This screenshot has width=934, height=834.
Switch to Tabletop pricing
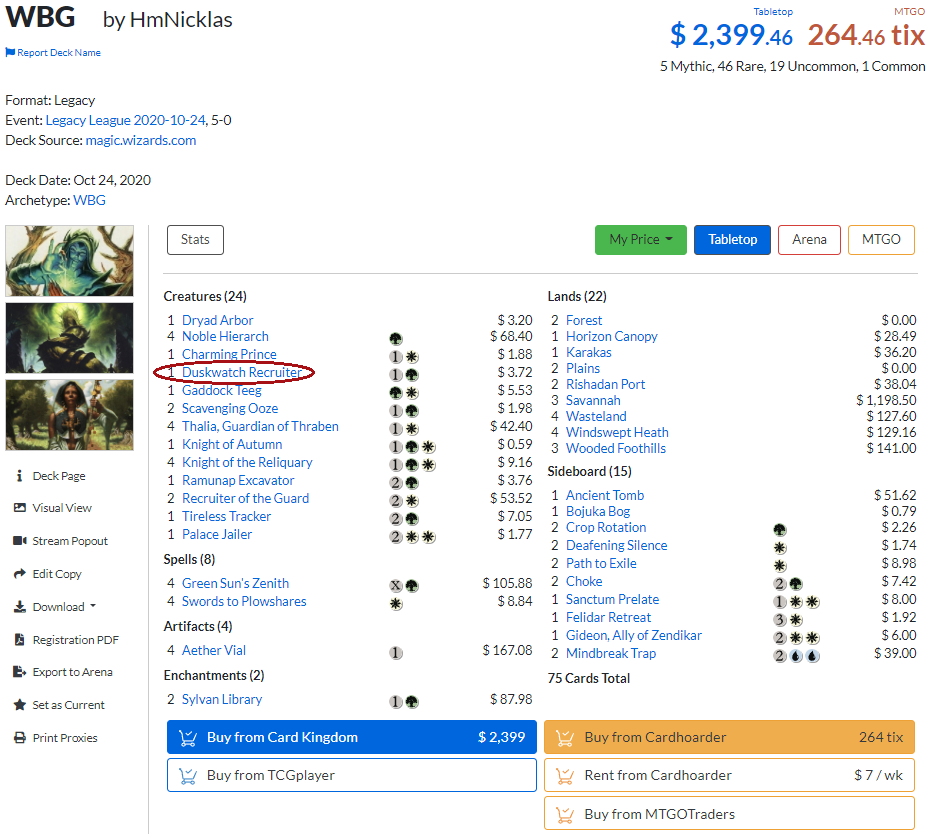pos(732,239)
